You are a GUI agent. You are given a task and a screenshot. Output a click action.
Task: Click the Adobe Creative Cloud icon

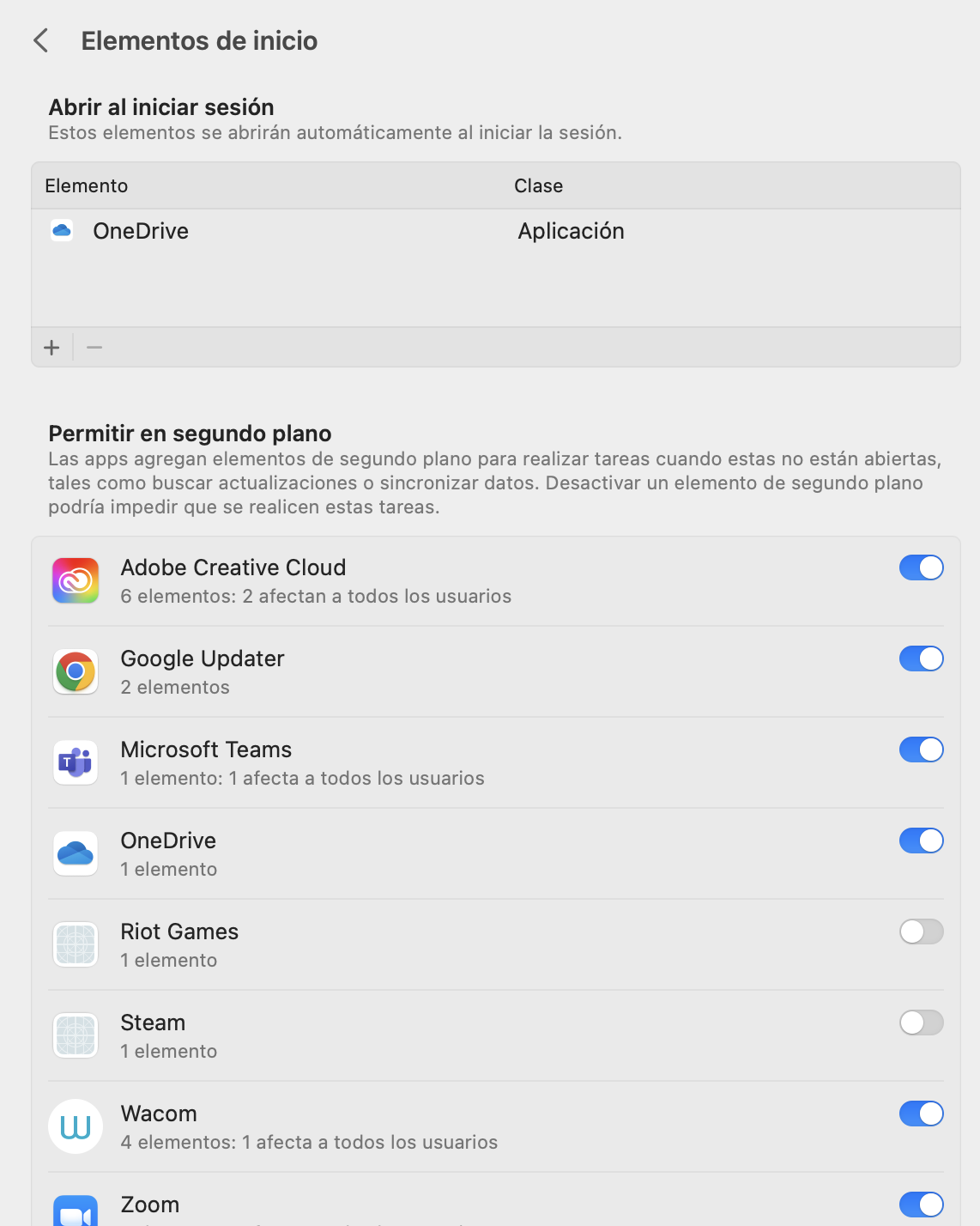pos(76,581)
